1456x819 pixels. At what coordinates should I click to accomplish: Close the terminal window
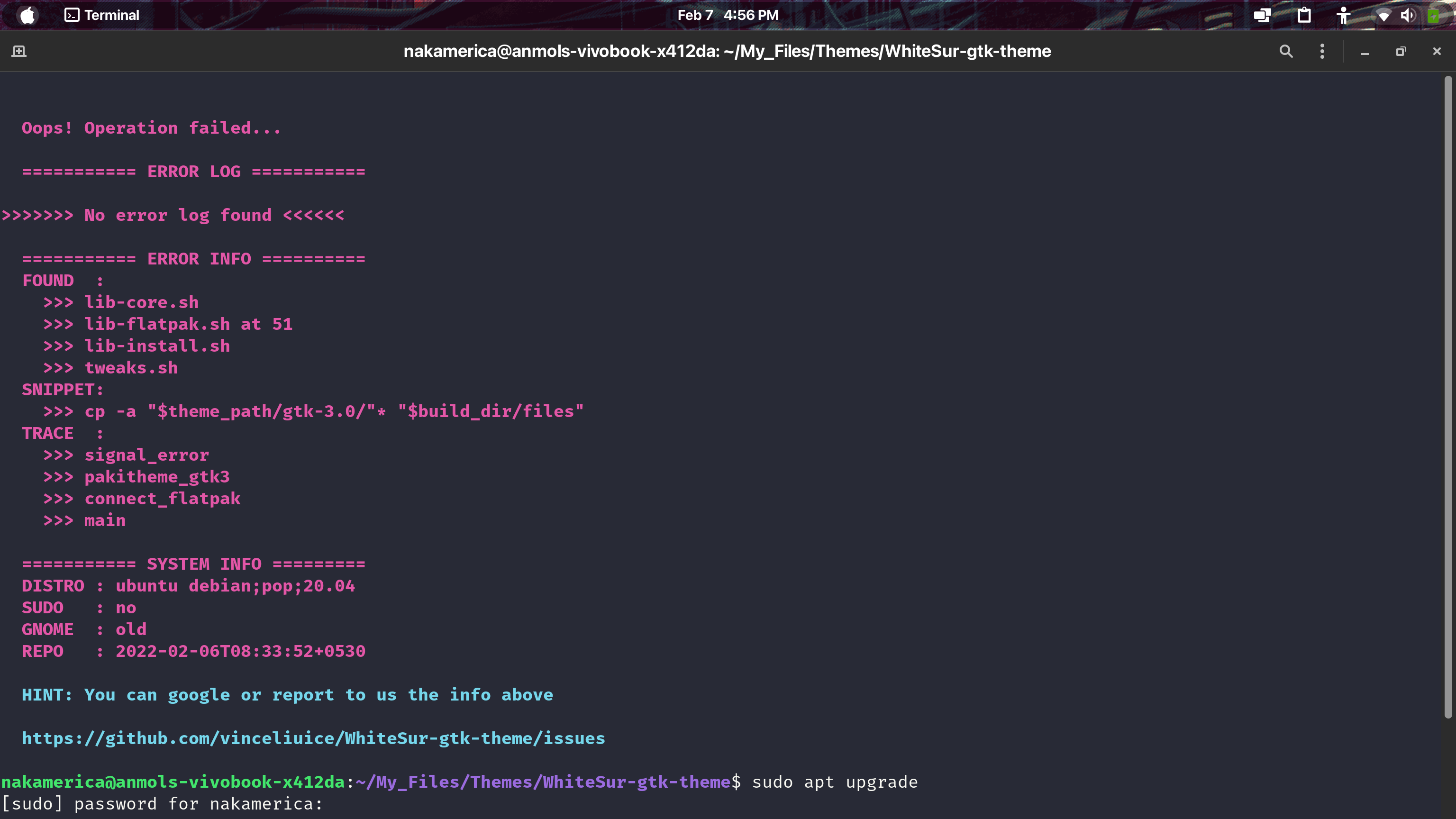point(1437,52)
